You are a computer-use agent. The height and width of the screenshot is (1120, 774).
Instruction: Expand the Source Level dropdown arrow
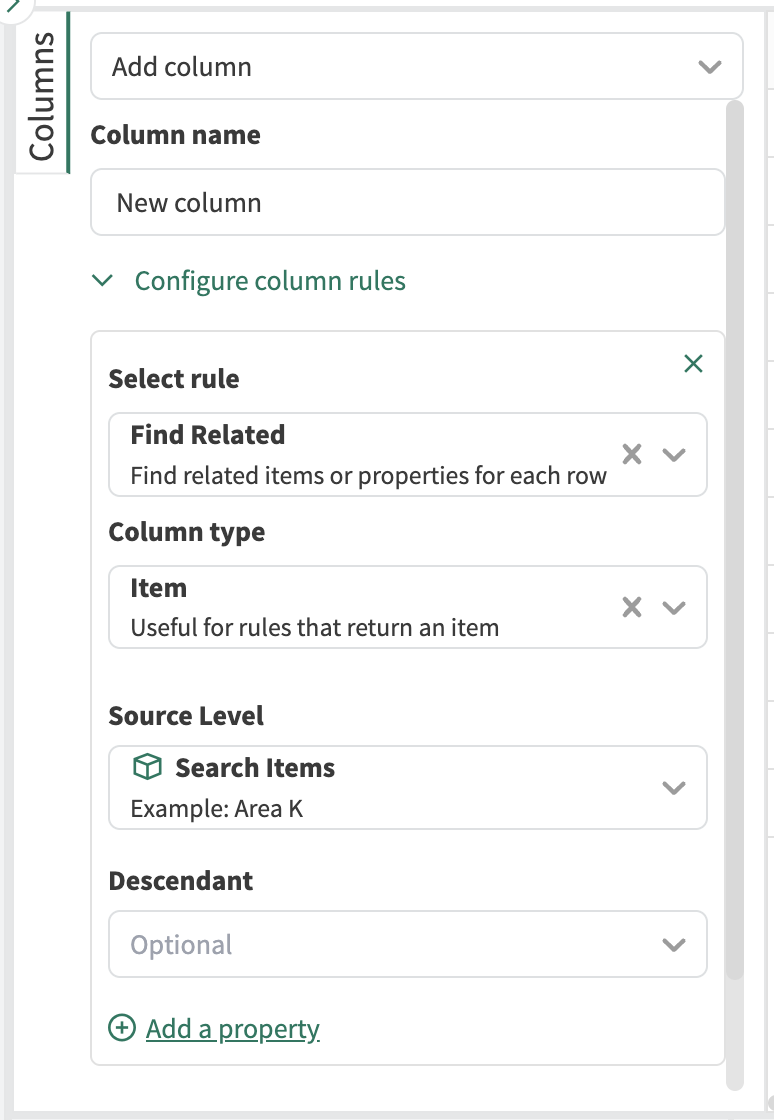[674, 788]
